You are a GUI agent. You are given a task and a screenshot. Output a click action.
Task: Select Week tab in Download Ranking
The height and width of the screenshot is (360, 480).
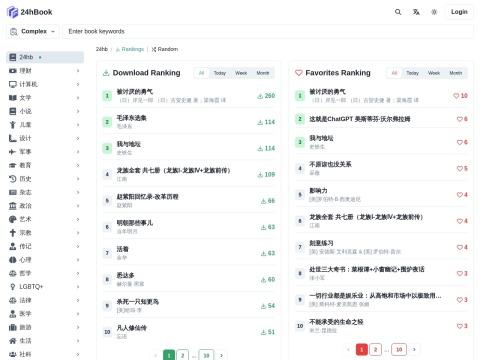(241, 73)
